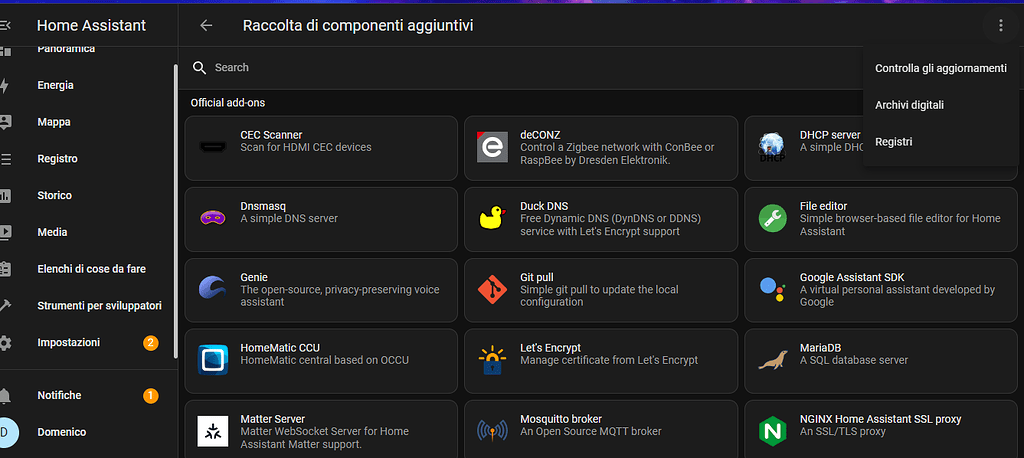1024x458 pixels.
Task: Click the Energia lightning icon
Action: click(x=5, y=86)
